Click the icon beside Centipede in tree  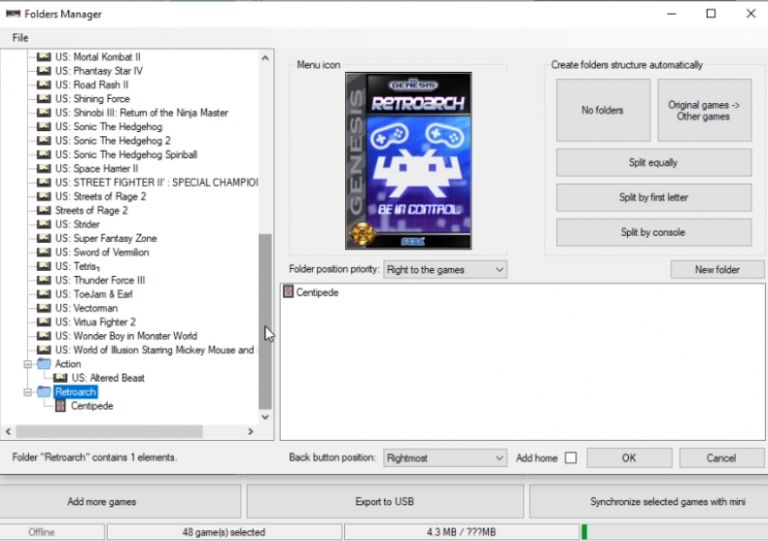(60, 406)
